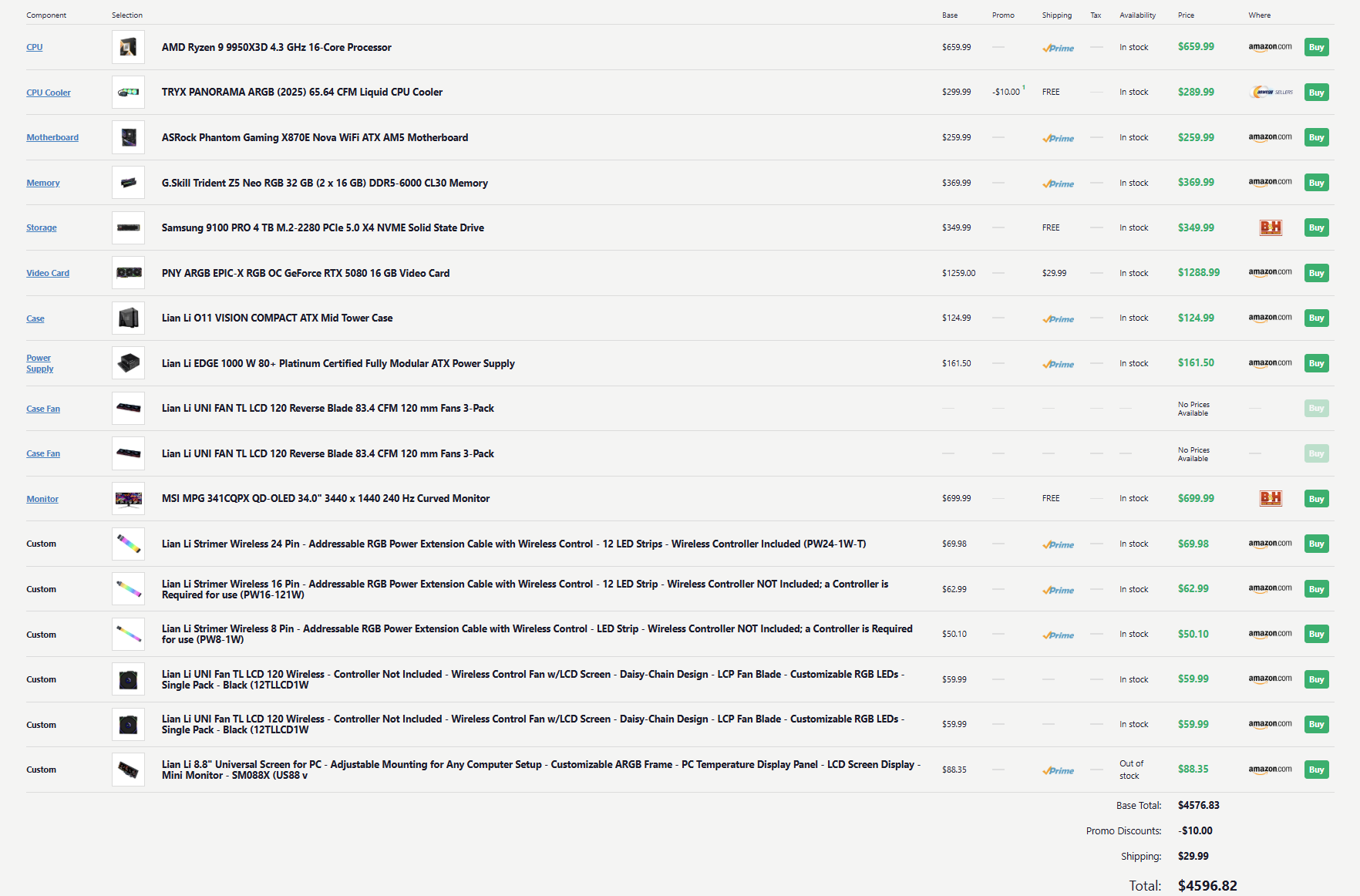
Task: Click the Lian Li O11 VISION case thumbnail
Action: 128,318
